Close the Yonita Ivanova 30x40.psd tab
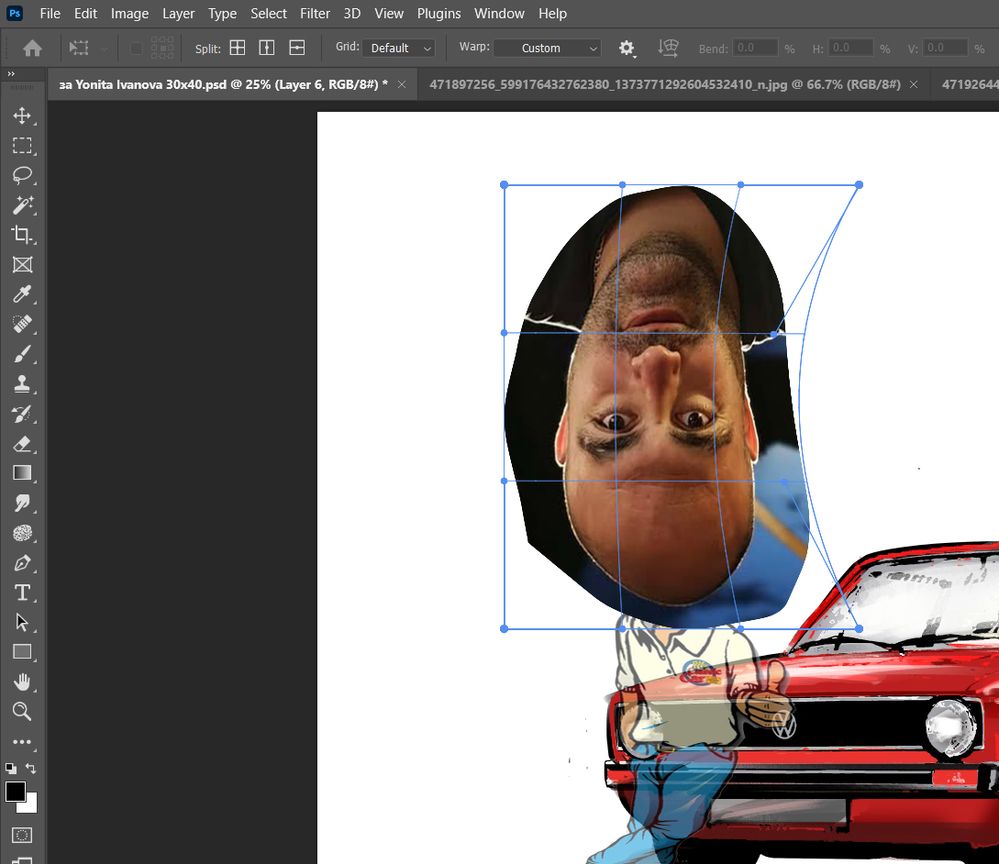This screenshot has width=999, height=864. pos(401,85)
